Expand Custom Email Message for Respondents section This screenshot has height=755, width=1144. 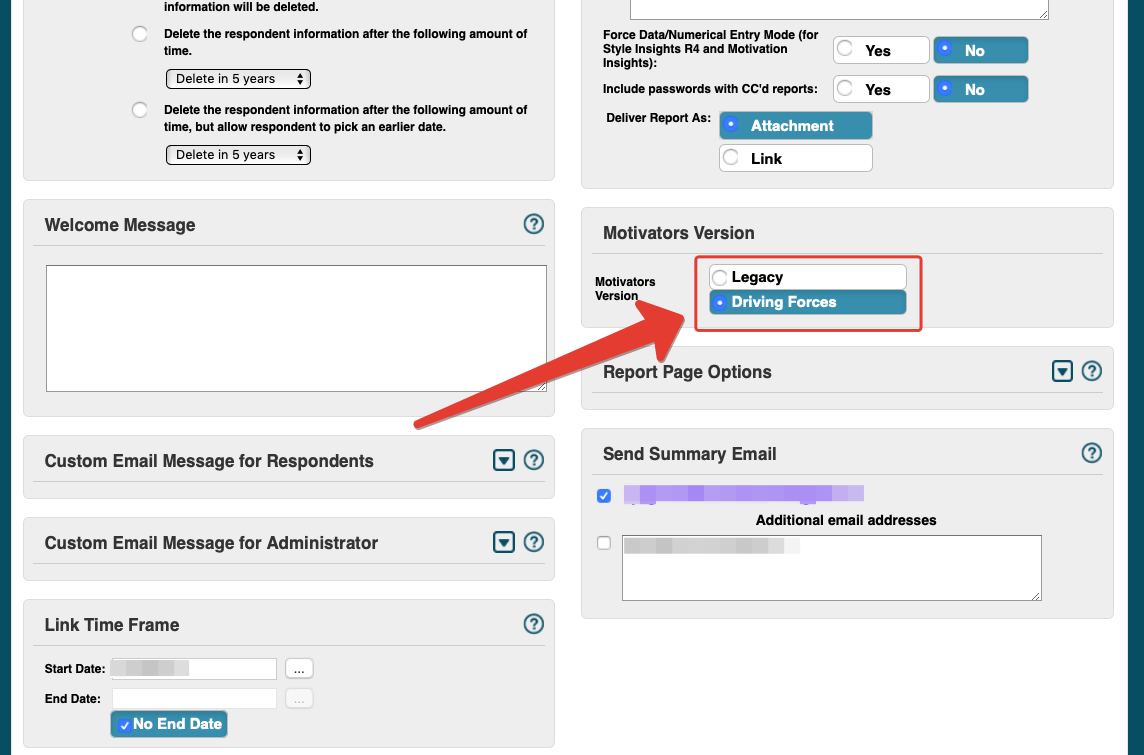(503, 460)
